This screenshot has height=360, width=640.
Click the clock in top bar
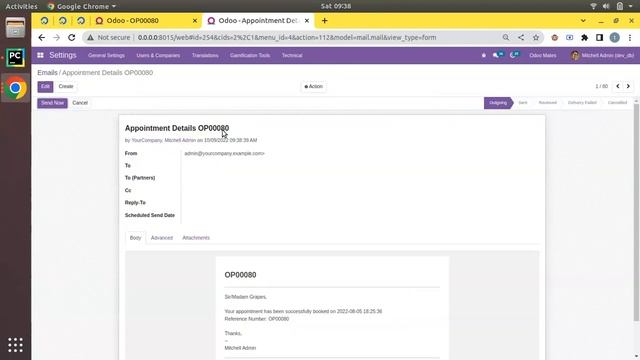(x=336, y=6)
